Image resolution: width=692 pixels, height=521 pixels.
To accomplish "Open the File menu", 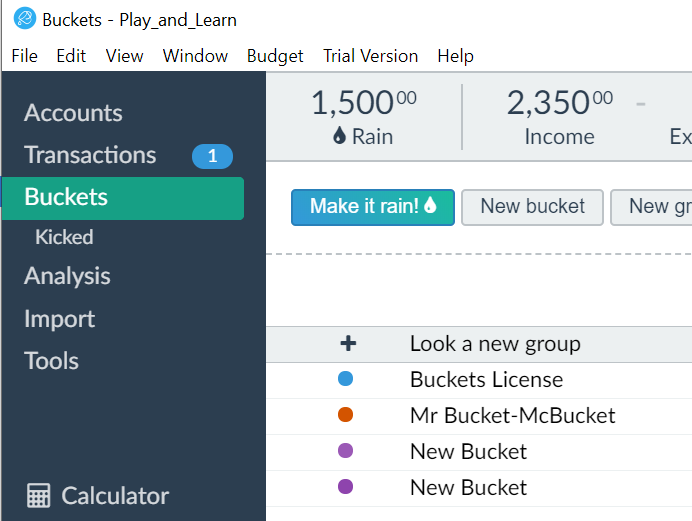I will (25, 56).
